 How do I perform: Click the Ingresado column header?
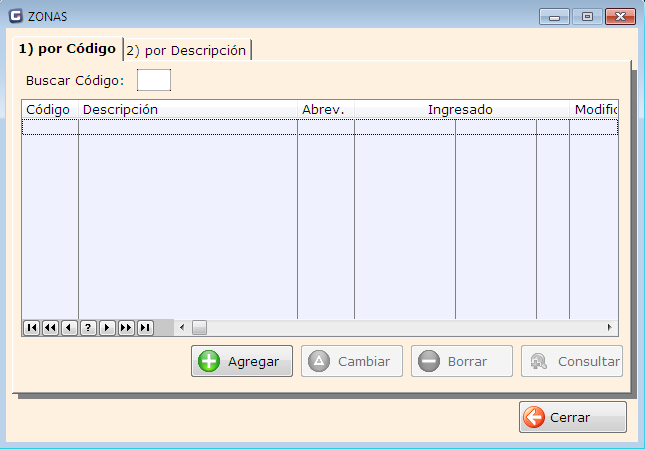tap(460, 109)
